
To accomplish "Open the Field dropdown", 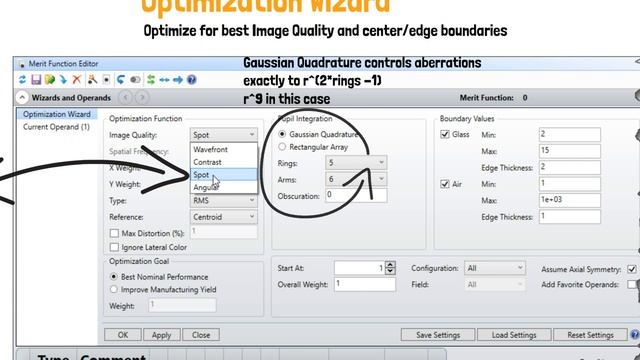I will click(495, 284).
